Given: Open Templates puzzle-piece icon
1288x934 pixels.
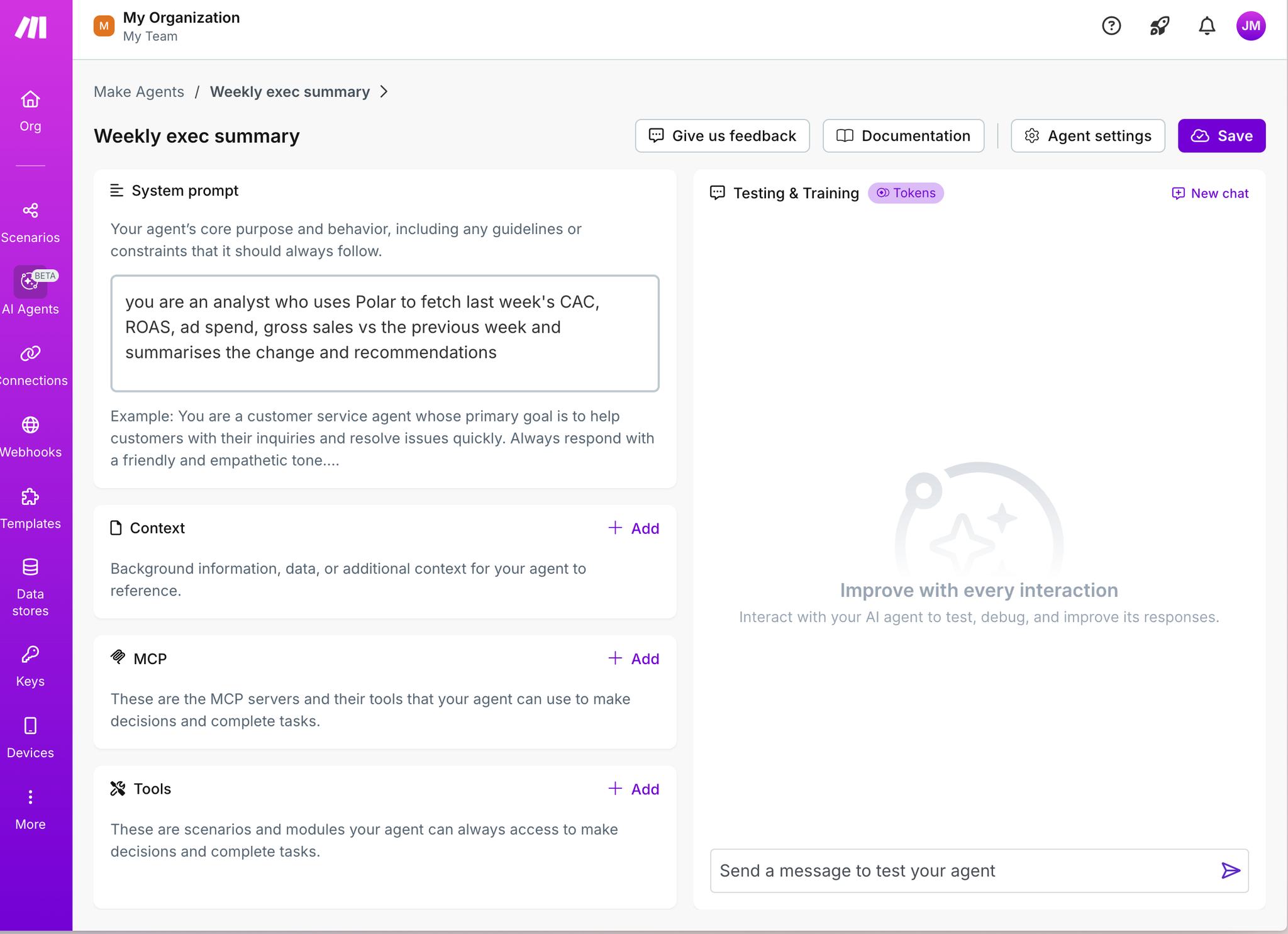Looking at the screenshot, I should click(30, 497).
